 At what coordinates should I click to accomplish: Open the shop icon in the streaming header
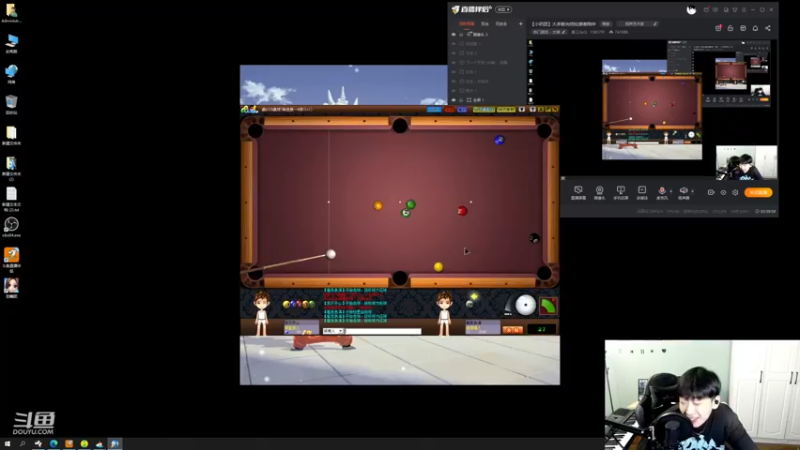(x=743, y=28)
